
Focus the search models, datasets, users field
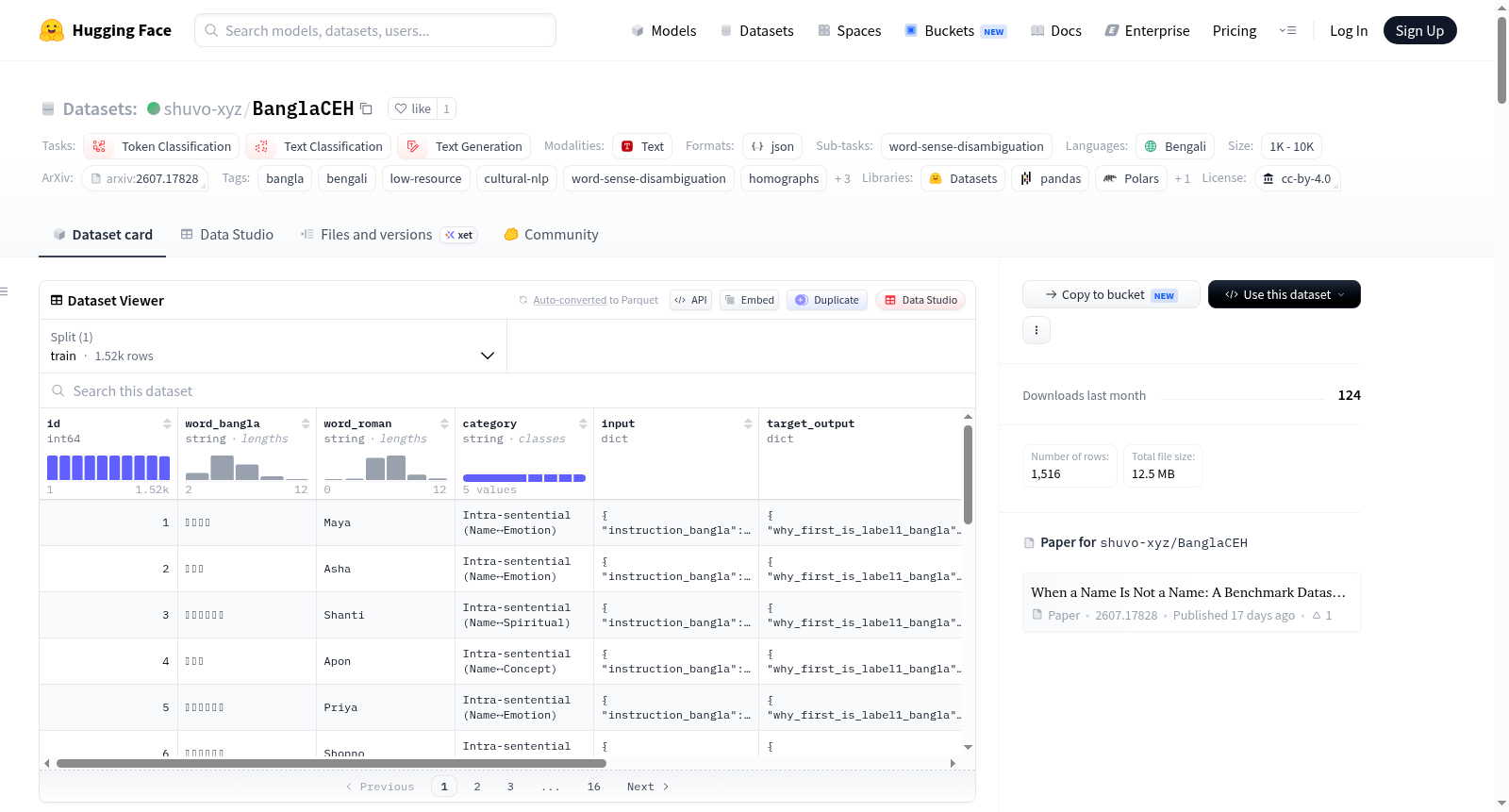(x=375, y=30)
